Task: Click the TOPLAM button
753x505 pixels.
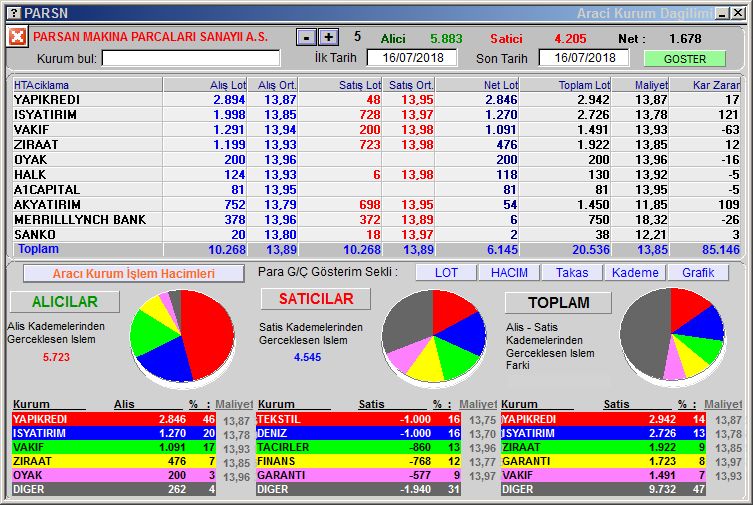Action: point(559,302)
